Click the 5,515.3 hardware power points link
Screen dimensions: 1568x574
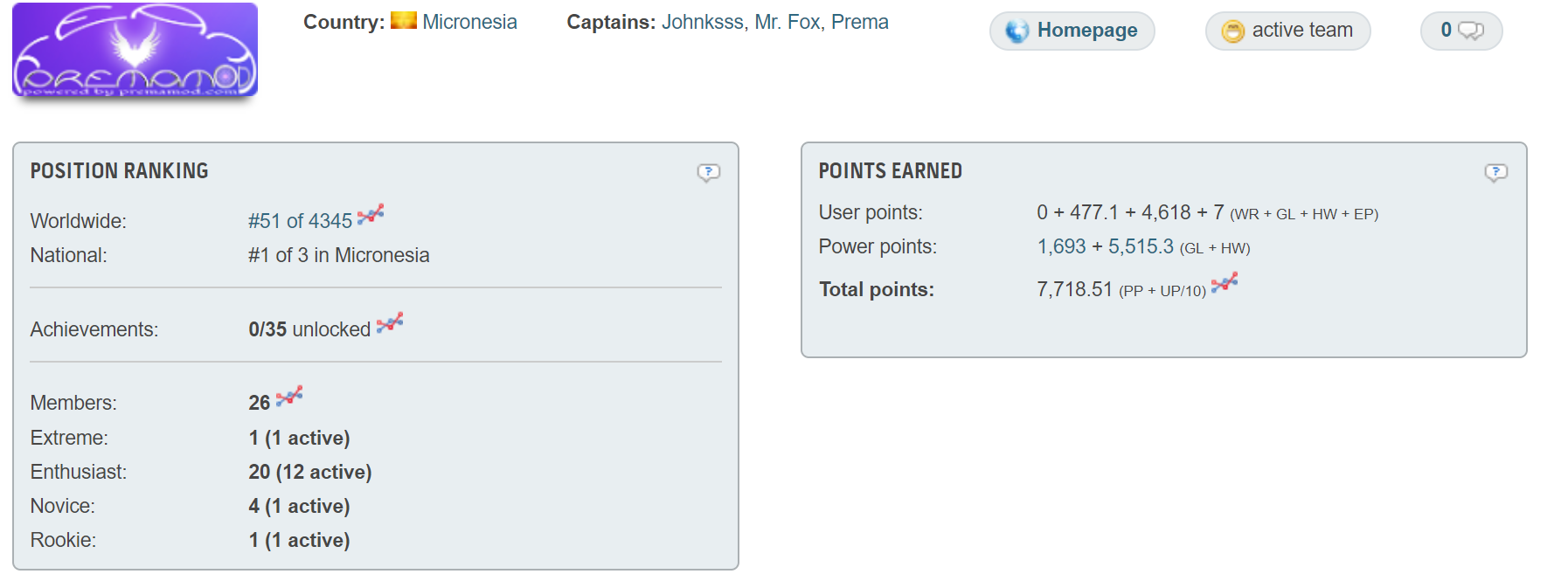[x=1141, y=247]
